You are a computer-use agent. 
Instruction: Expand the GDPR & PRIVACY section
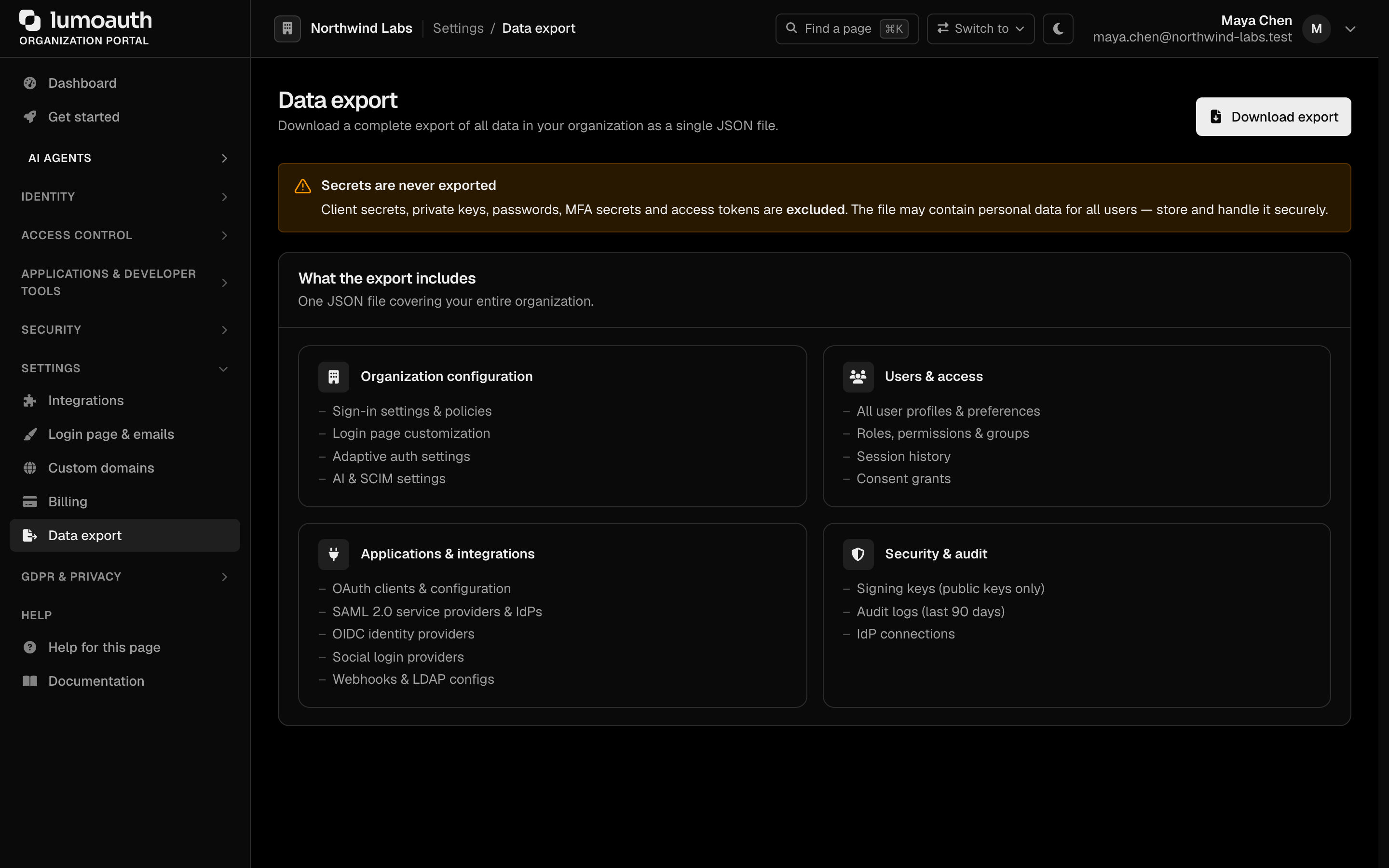click(x=124, y=577)
